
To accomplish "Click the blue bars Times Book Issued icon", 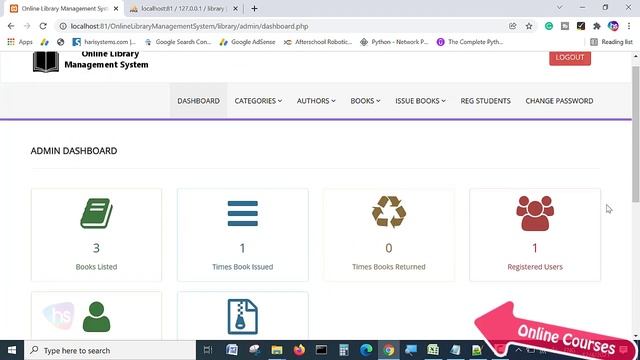I will point(242,213).
